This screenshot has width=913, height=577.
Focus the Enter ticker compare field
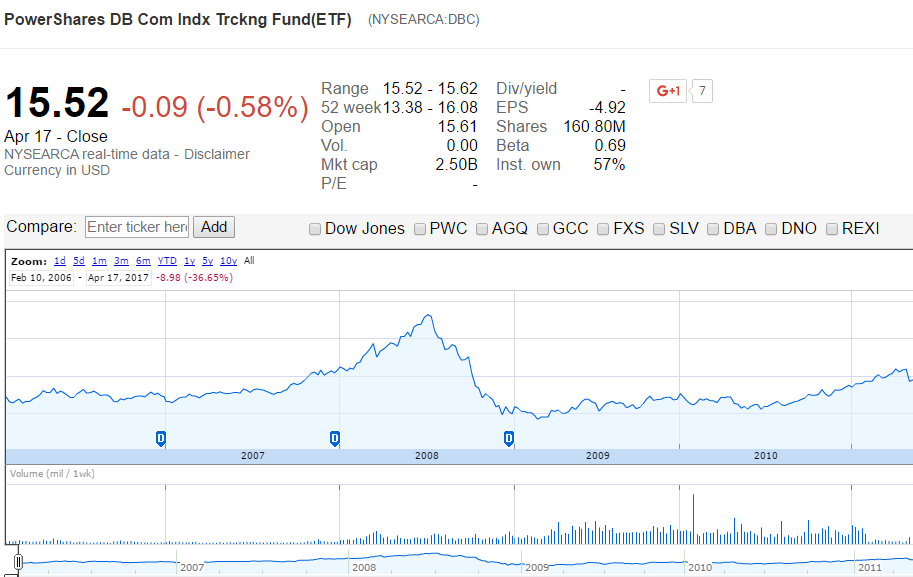[x=137, y=227]
